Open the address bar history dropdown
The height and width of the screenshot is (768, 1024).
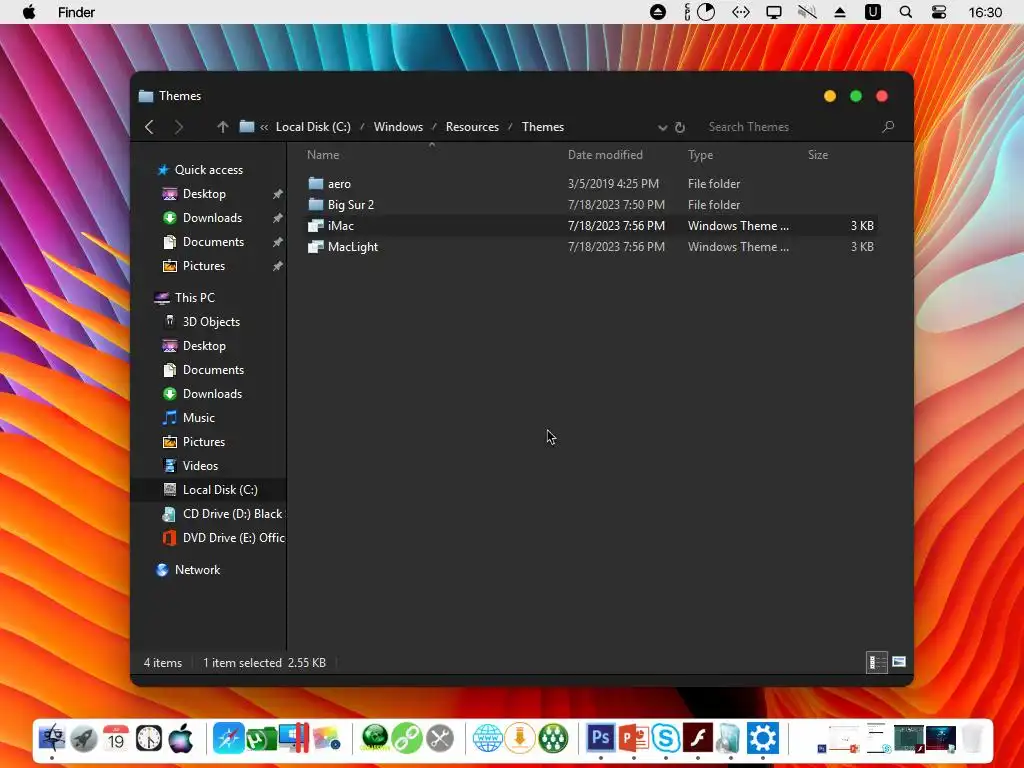[x=662, y=127]
